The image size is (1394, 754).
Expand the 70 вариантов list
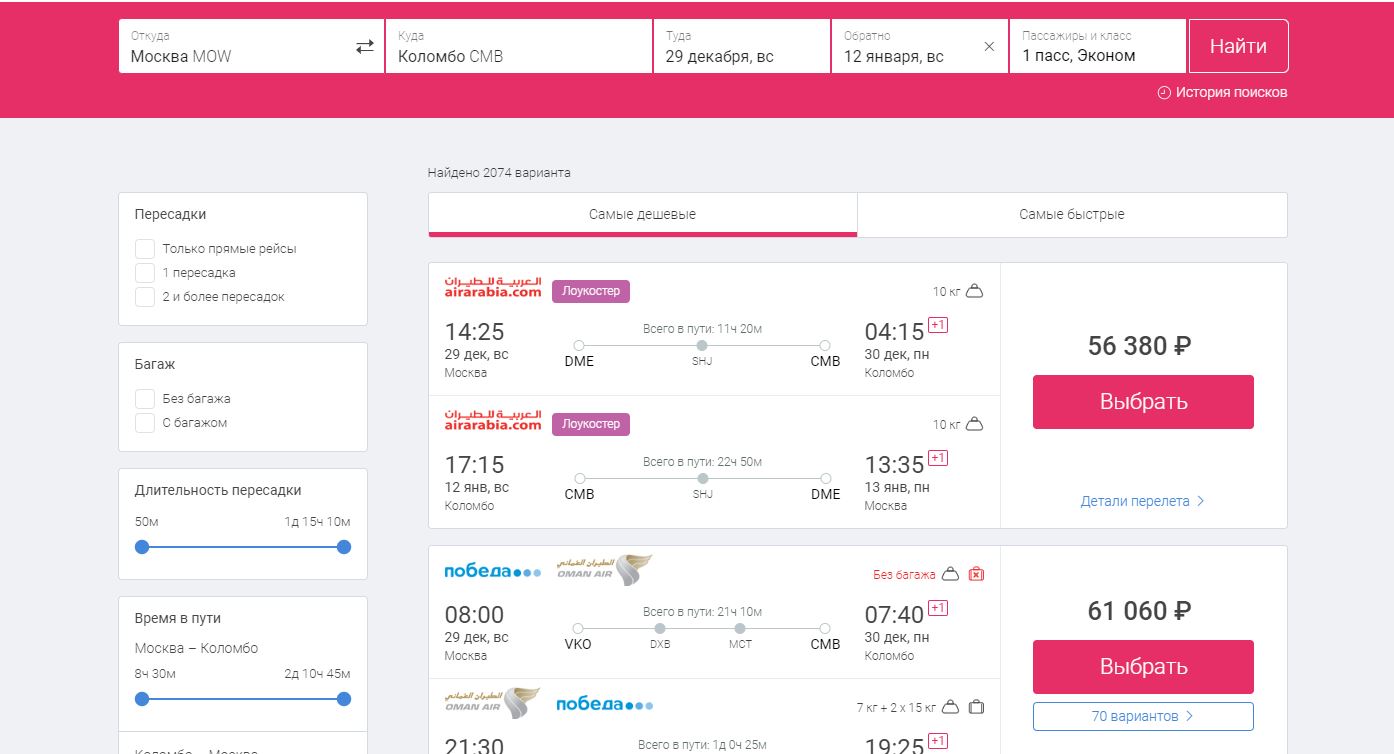[1143, 716]
